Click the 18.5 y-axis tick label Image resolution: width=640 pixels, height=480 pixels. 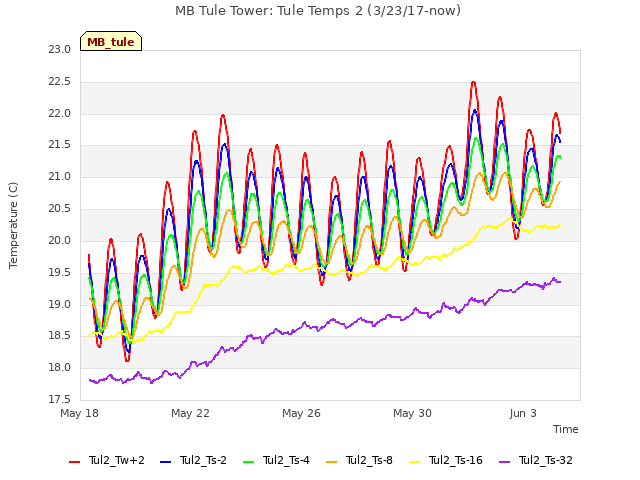(60, 336)
